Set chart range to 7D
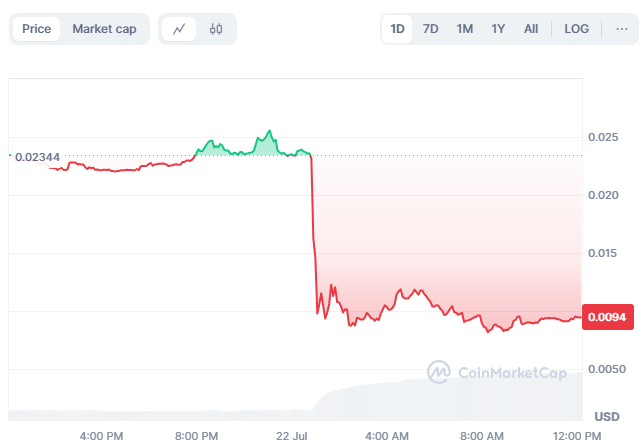This screenshot has width=643, height=444. [431, 29]
